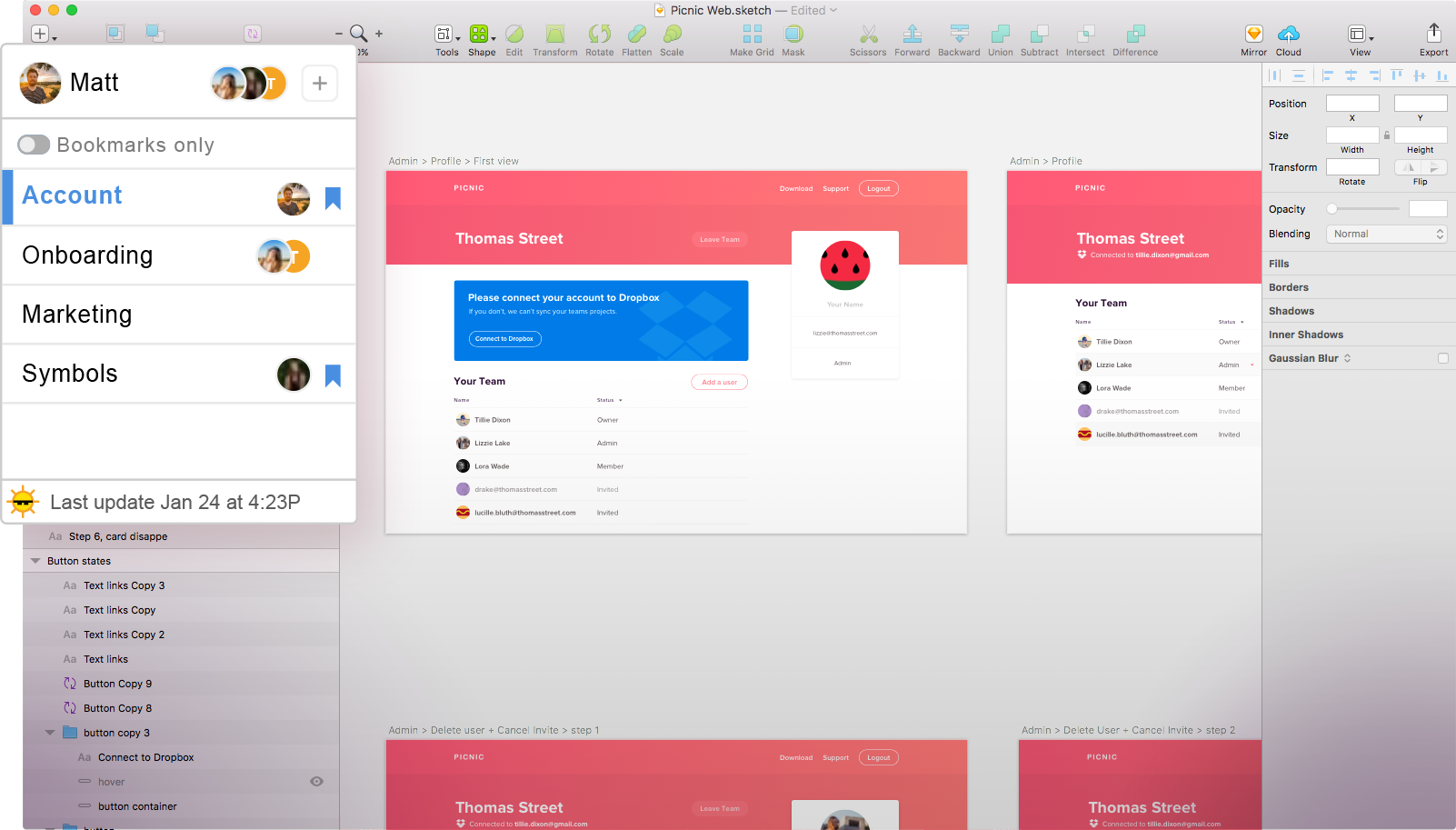
Task: Select the Rotate tool
Action: tap(599, 35)
